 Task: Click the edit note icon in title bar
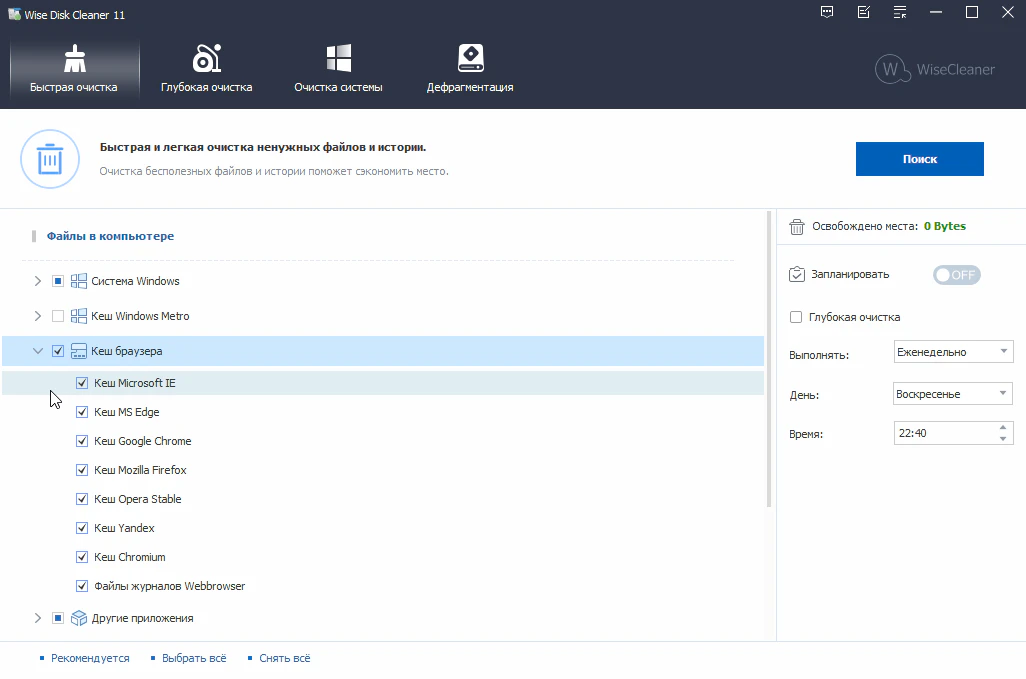pos(864,13)
